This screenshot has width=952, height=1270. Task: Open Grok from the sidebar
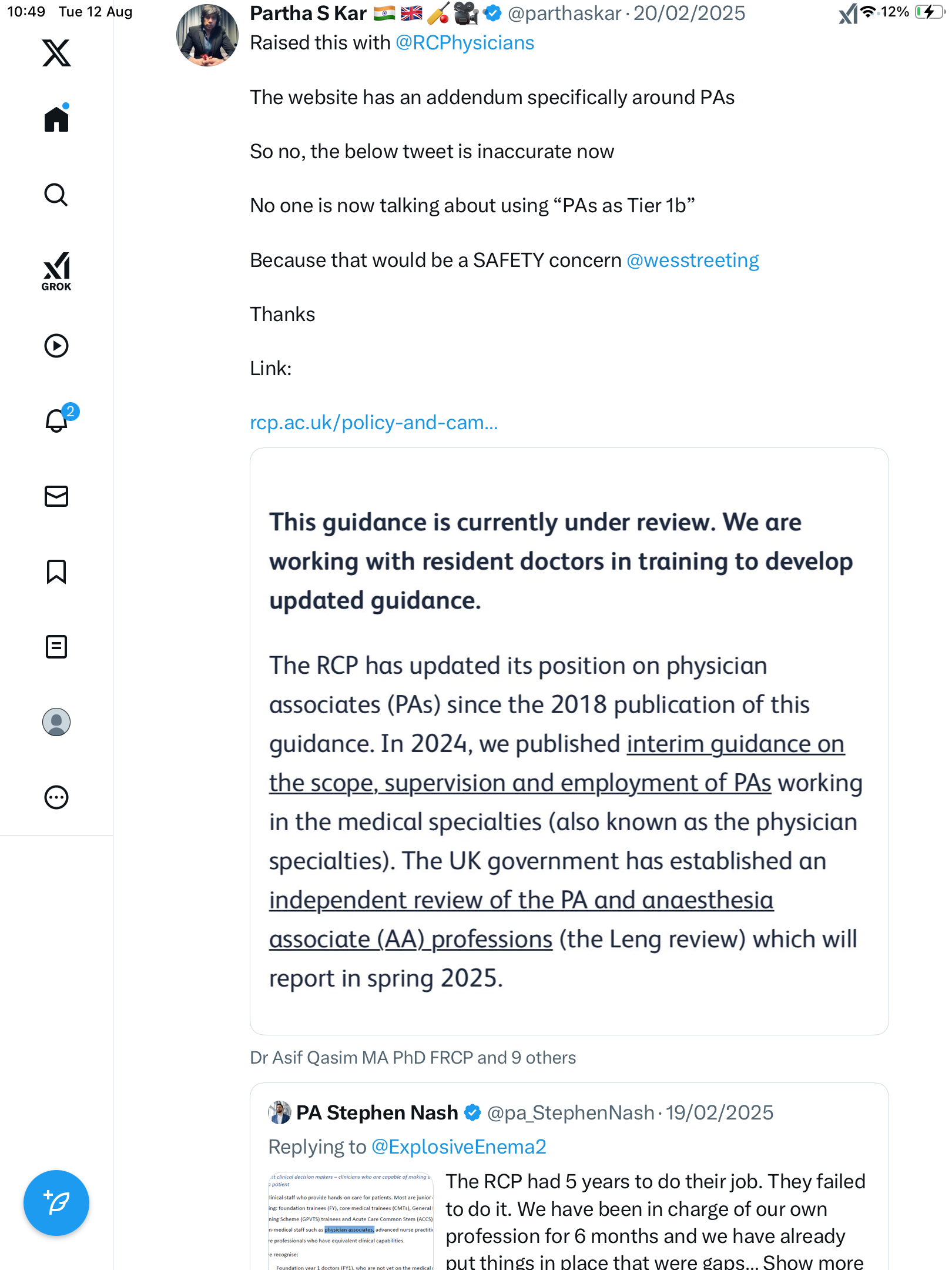56,271
